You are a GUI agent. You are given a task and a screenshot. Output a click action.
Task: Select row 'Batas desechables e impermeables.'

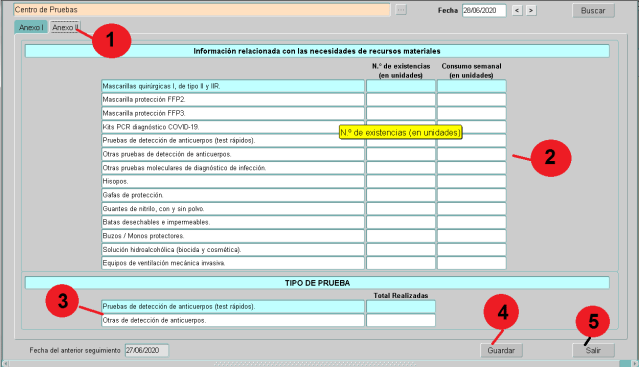point(233,222)
